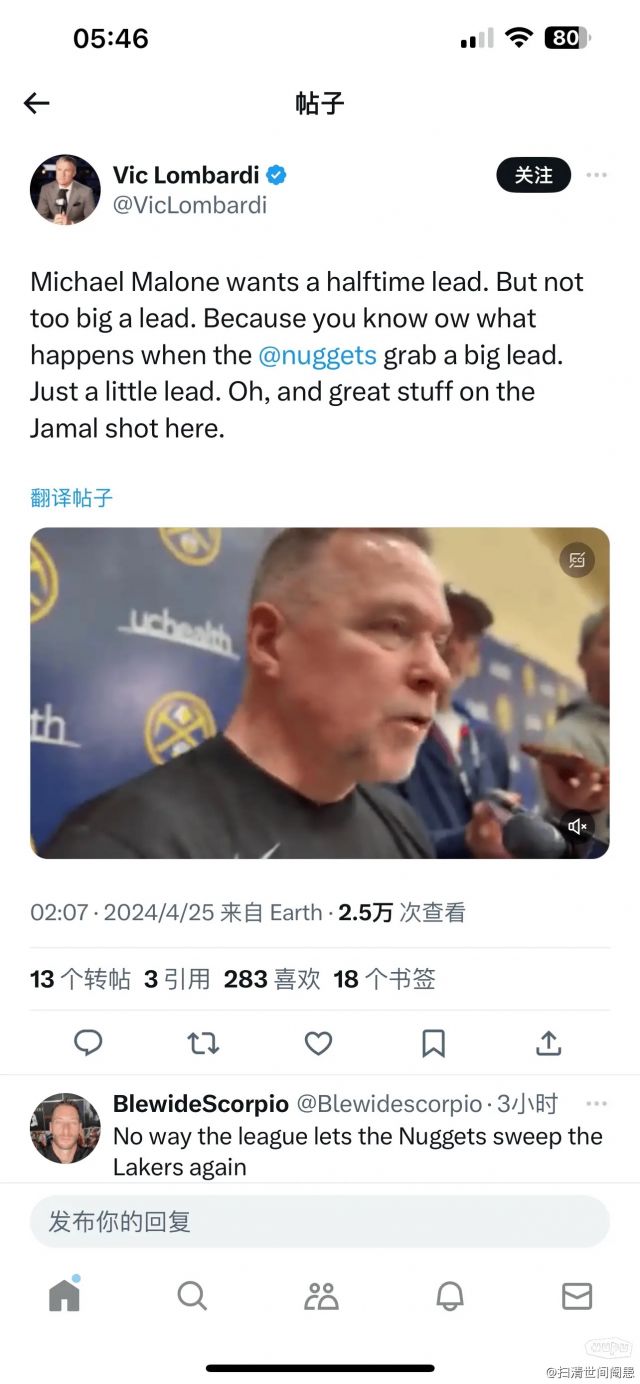640x1384 pixels.
Task: Tap 翻译帖子 to translate post
Action: click(x=72, y=497)
